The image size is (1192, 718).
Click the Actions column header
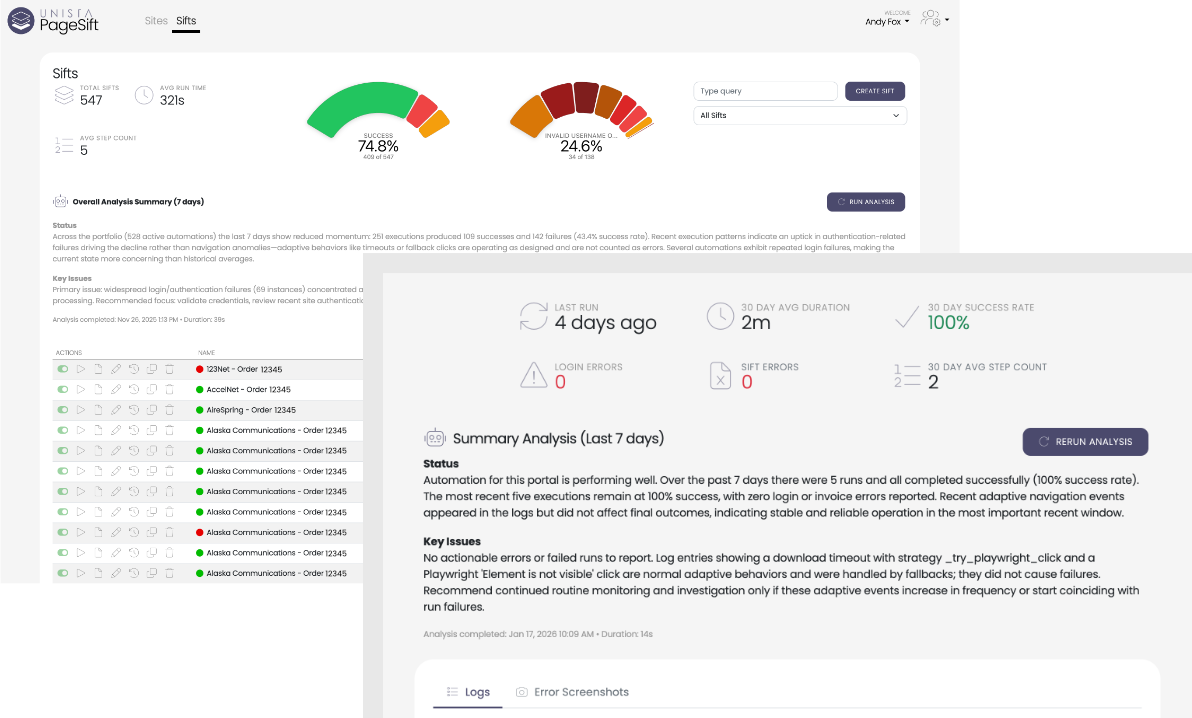tap(68, 353)
